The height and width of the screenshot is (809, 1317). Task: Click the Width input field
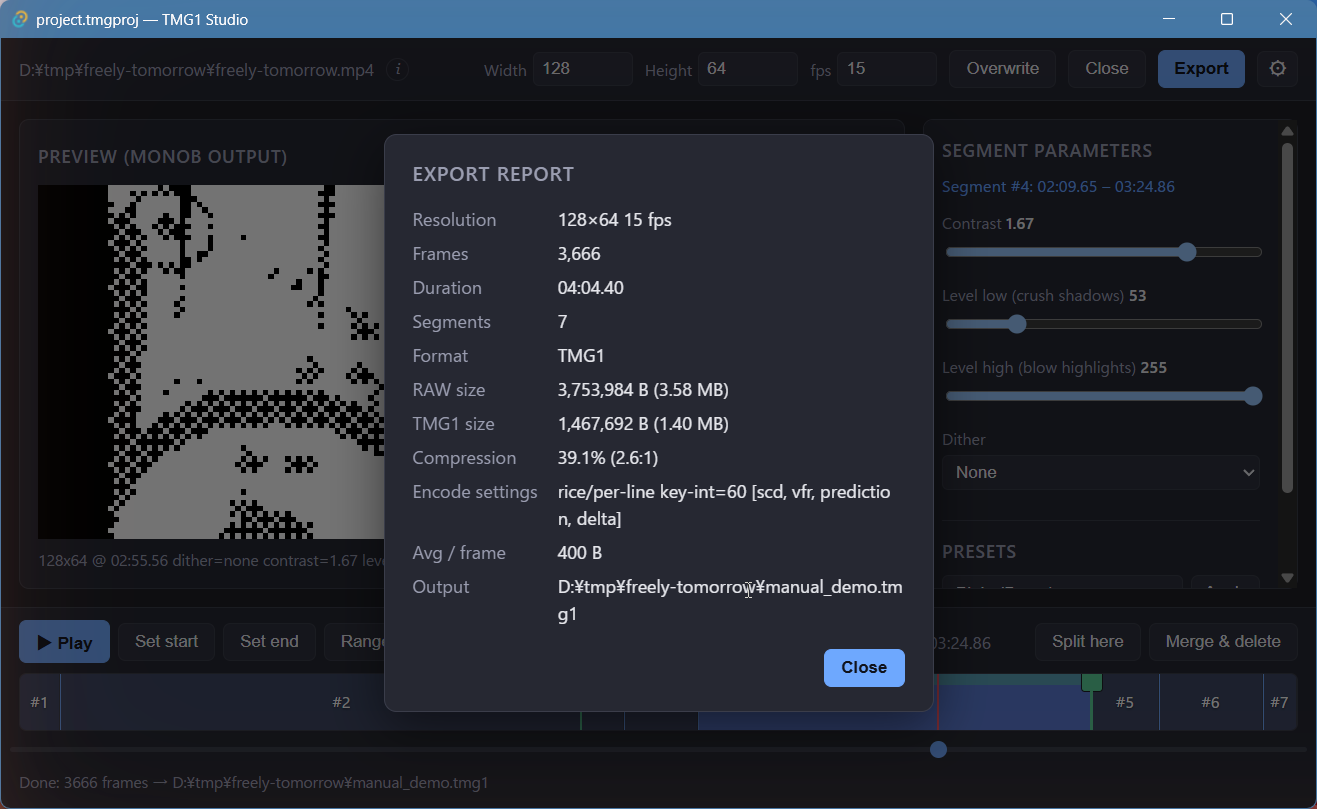pyautogui.click(x=583, y=69)
